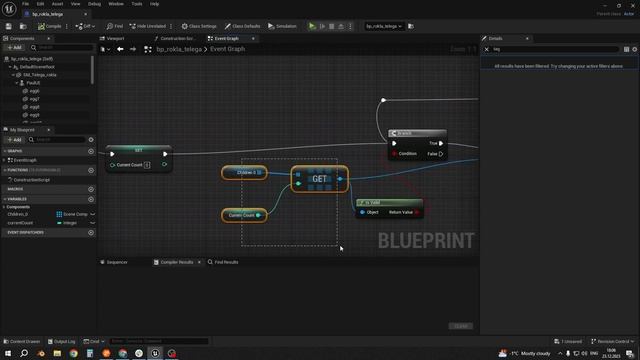Open Class Defaults

tap(242, 26)
